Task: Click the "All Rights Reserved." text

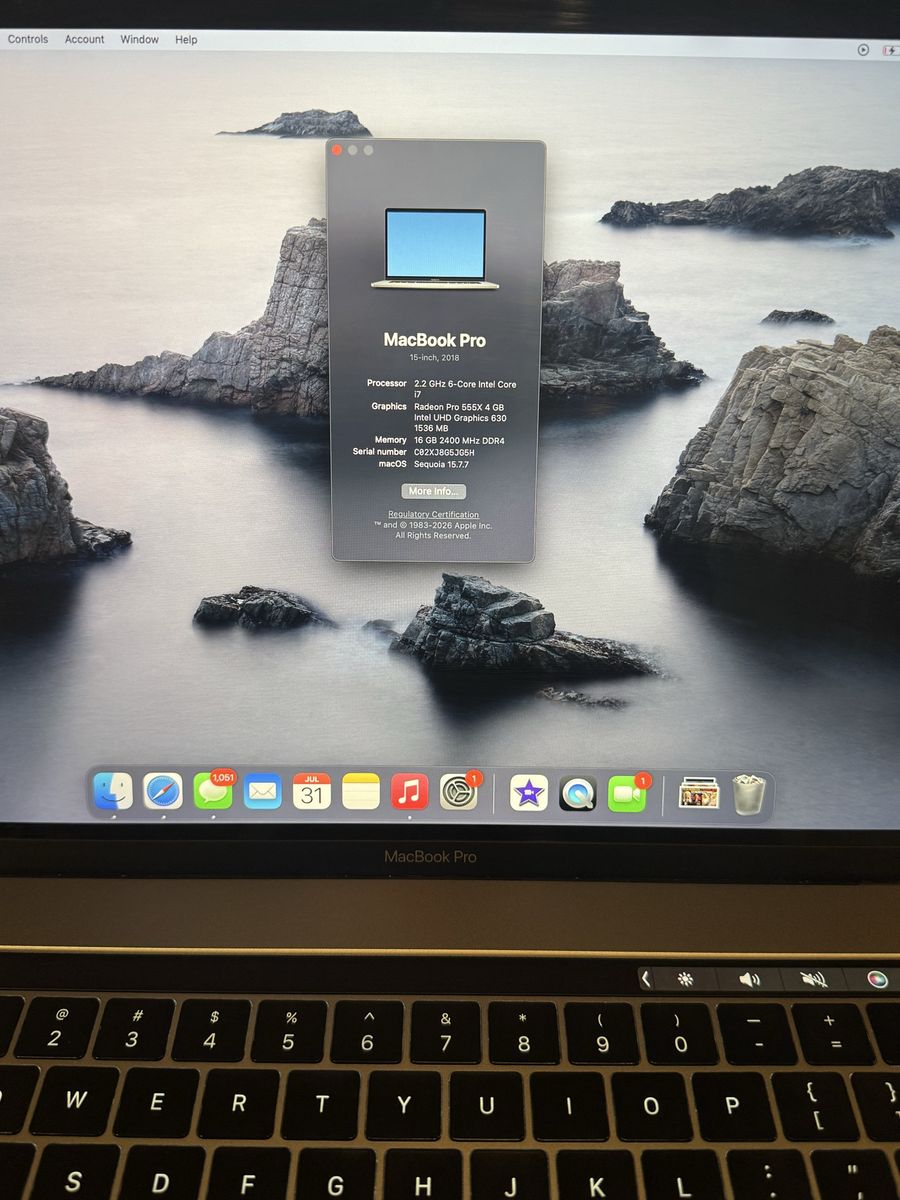Action: point(433,536)
